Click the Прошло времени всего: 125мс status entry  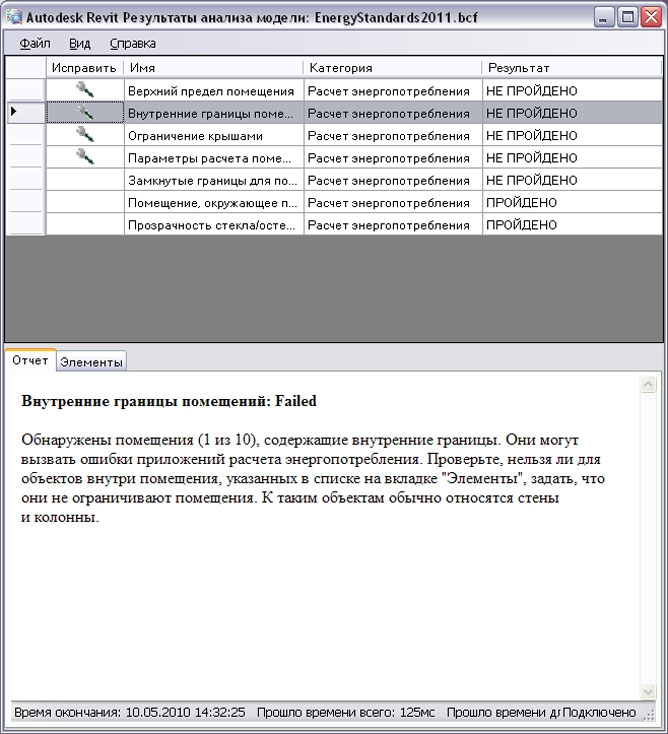coord(346,712)
